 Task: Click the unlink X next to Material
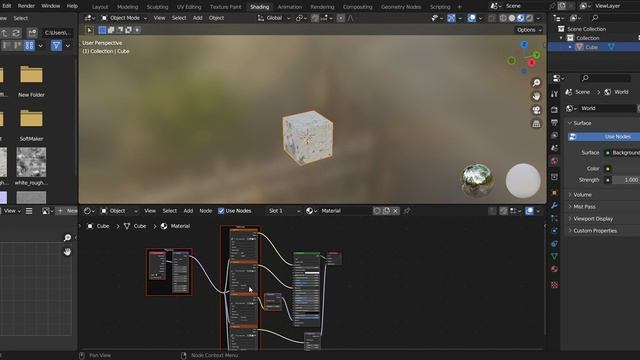pos(395,211)
